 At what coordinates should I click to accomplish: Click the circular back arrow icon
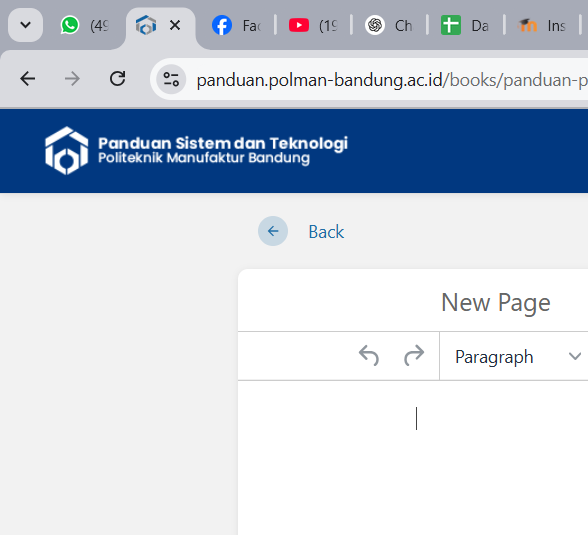pos(273,231)
